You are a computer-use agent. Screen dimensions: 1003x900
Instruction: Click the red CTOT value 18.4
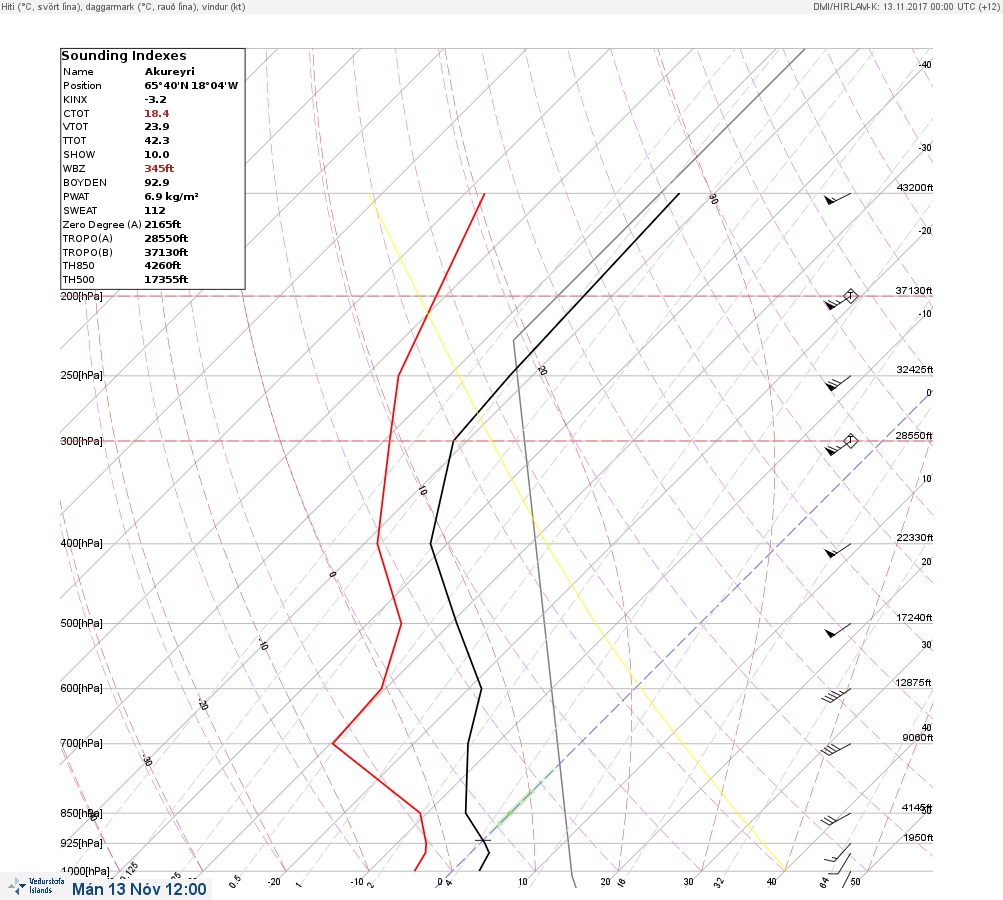157,114
